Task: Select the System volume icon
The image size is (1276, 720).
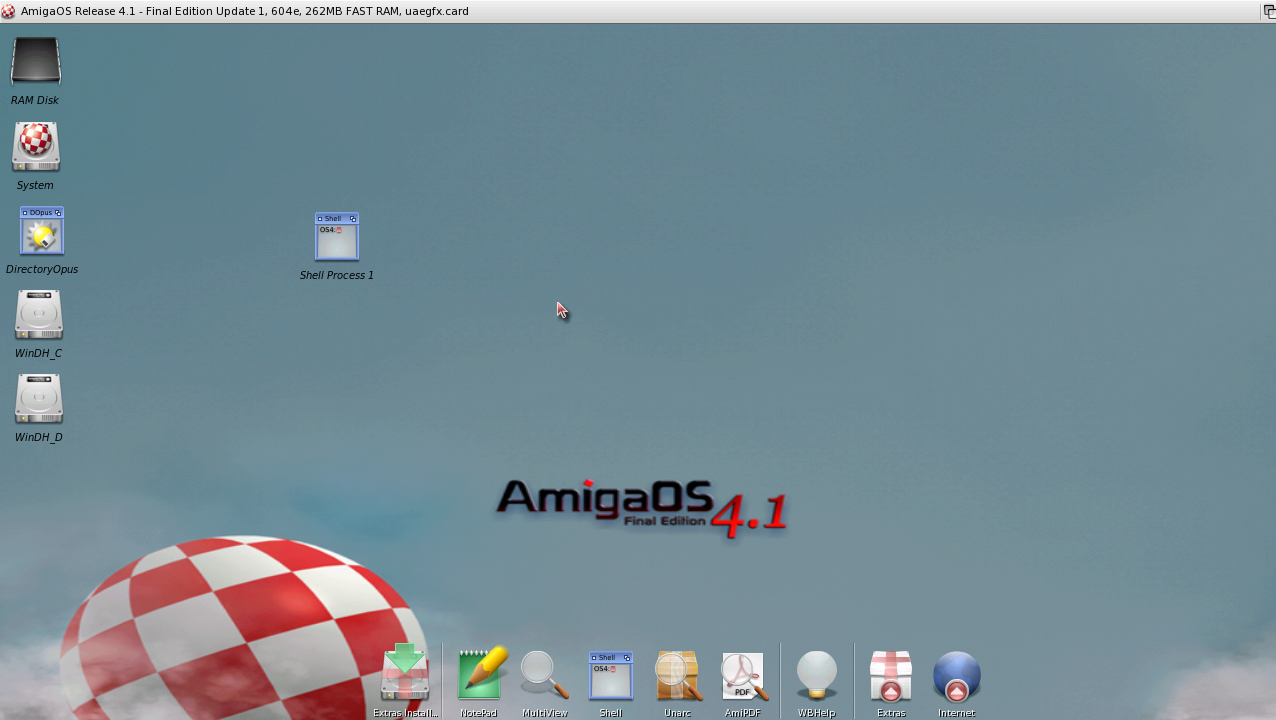Action: 36,147
